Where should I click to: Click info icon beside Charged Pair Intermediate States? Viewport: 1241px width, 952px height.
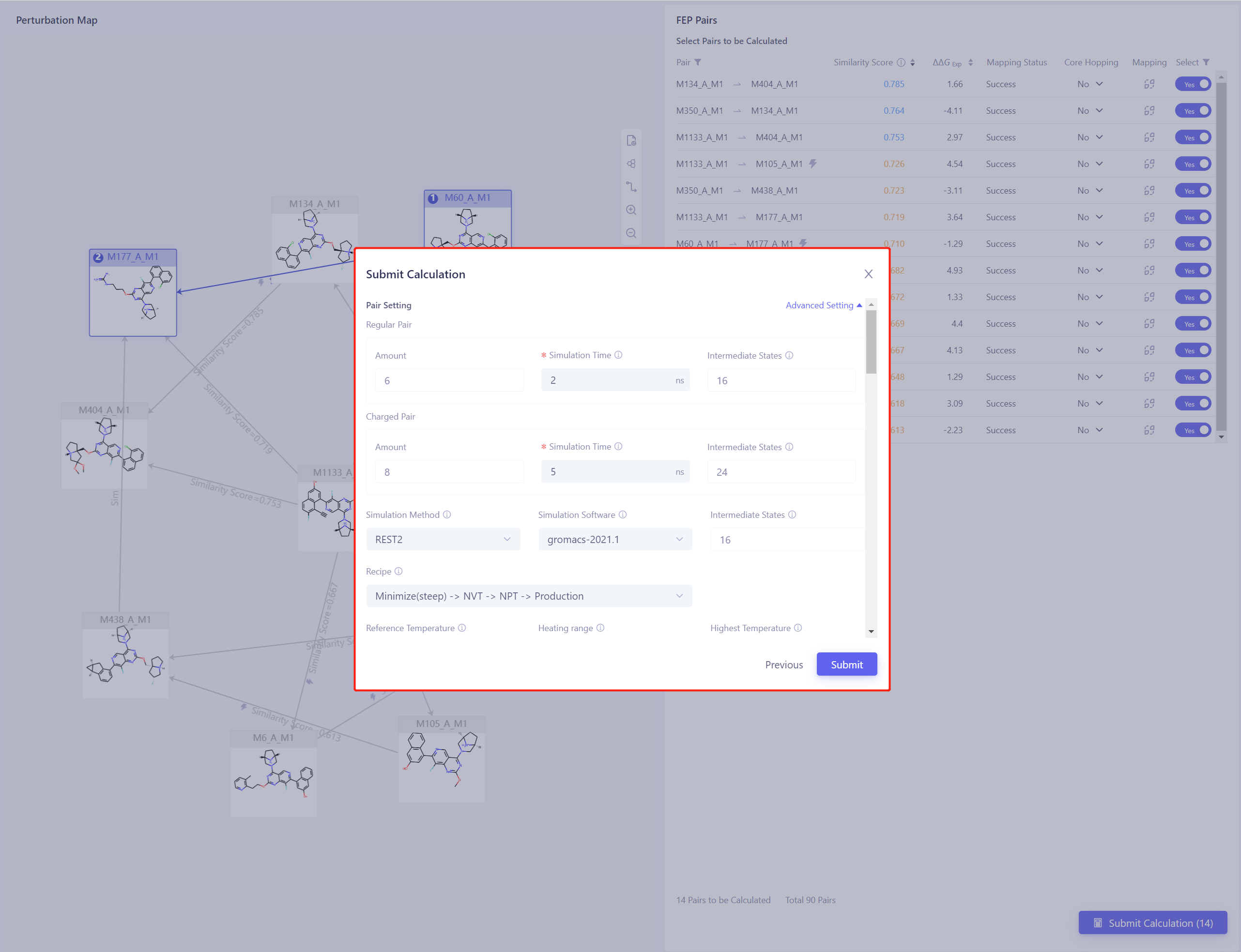(x=789, y=447)
